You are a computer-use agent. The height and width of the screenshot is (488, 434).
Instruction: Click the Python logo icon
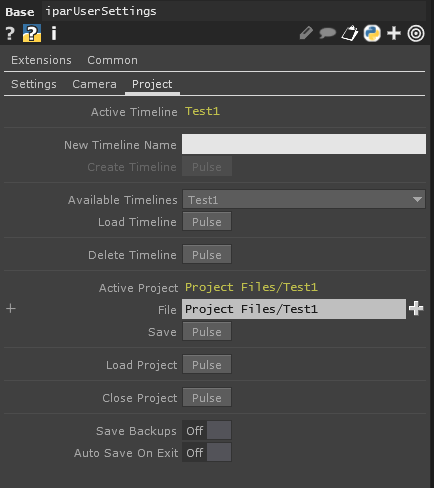(372, 33)
